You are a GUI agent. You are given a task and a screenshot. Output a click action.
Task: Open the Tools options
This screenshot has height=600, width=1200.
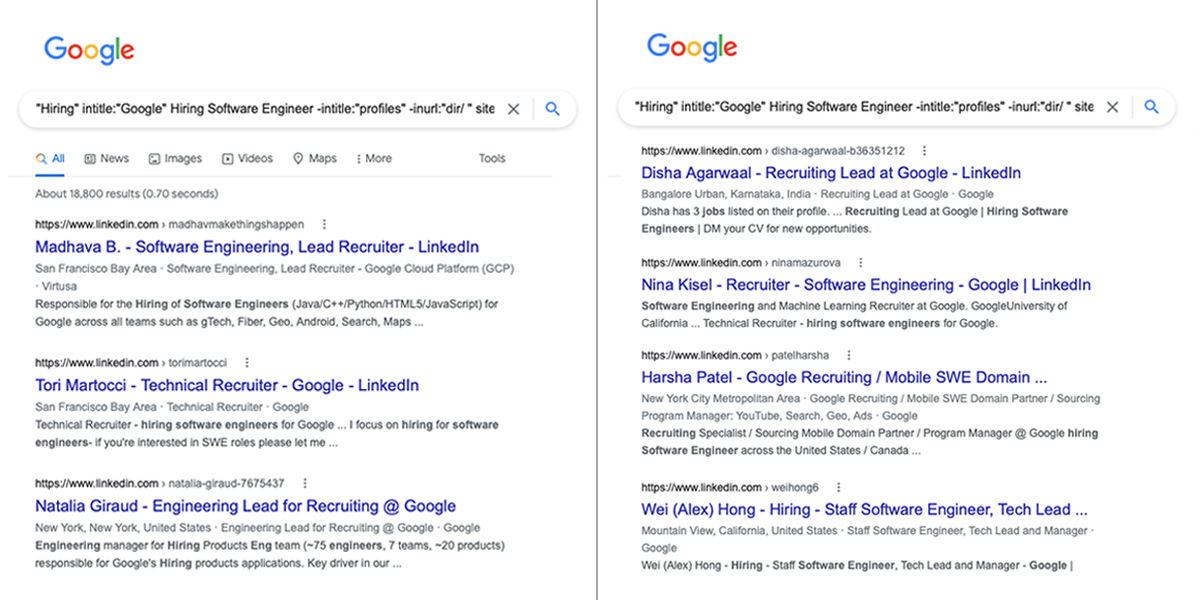pyautogui.click(x=492, y=158)
